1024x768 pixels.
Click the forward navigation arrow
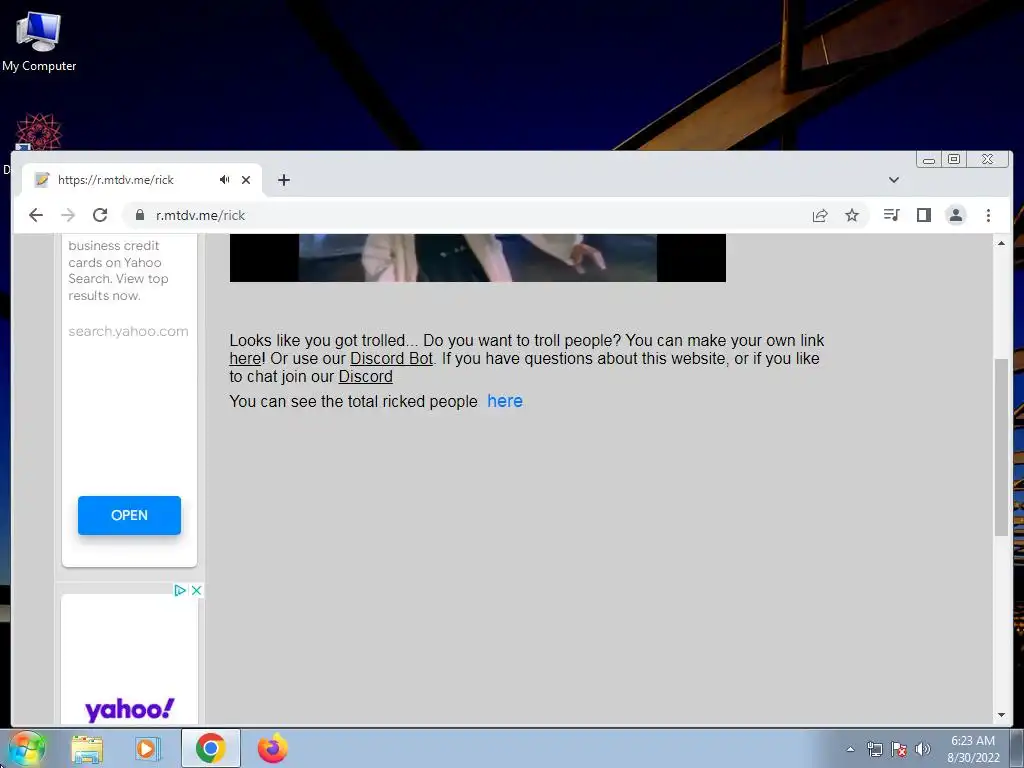(x=68, y=215)
